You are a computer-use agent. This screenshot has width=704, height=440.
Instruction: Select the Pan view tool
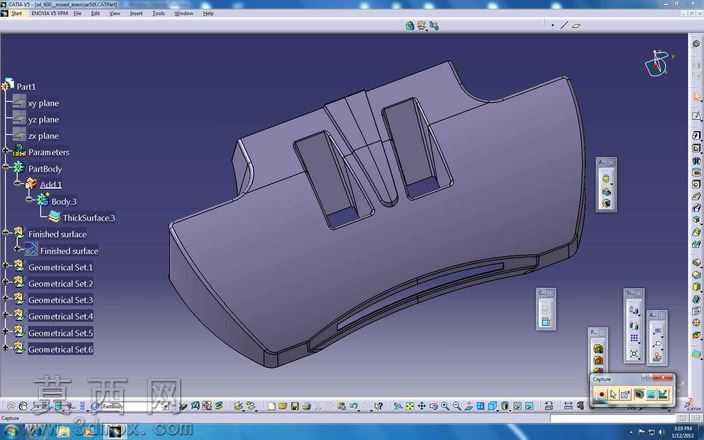[x=421, y=406]
